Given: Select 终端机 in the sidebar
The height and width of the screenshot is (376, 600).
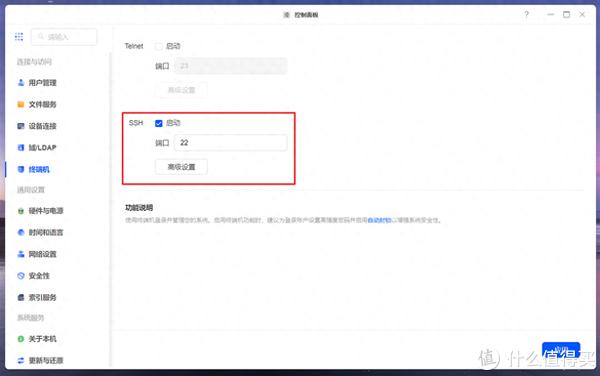Looking at the screenshot, I should click(34, 169).
